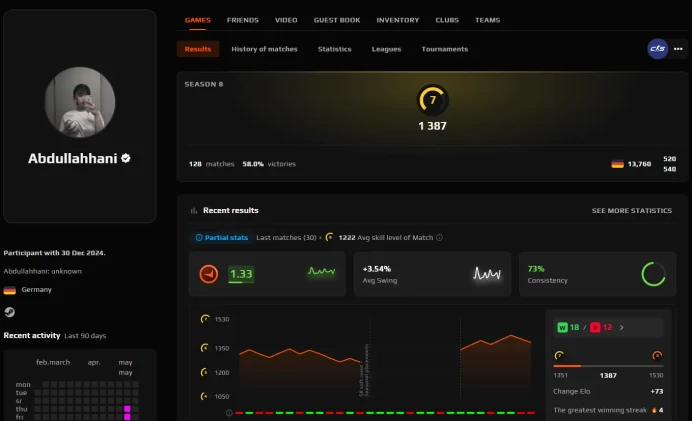Click the info icon below the Elo chart
Viewport: 692px width, 421px height.
(229, 413)
